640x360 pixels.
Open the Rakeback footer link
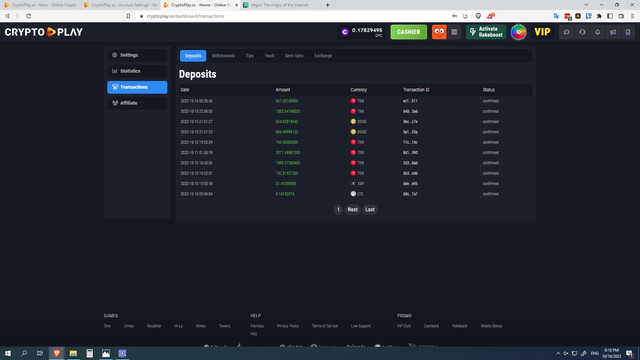click(460, 326)
